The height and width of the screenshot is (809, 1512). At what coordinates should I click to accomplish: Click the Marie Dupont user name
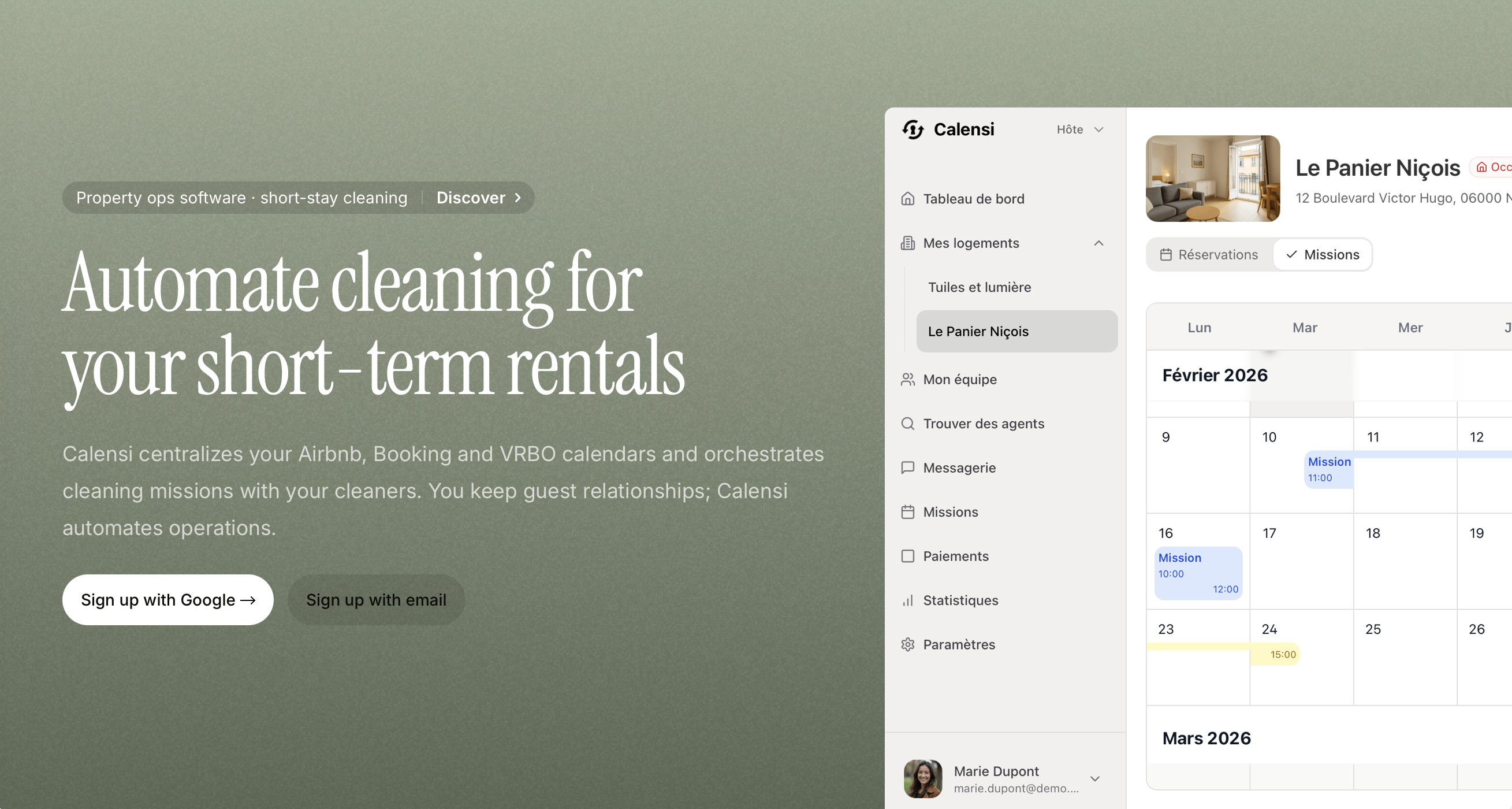click(996, 771)
